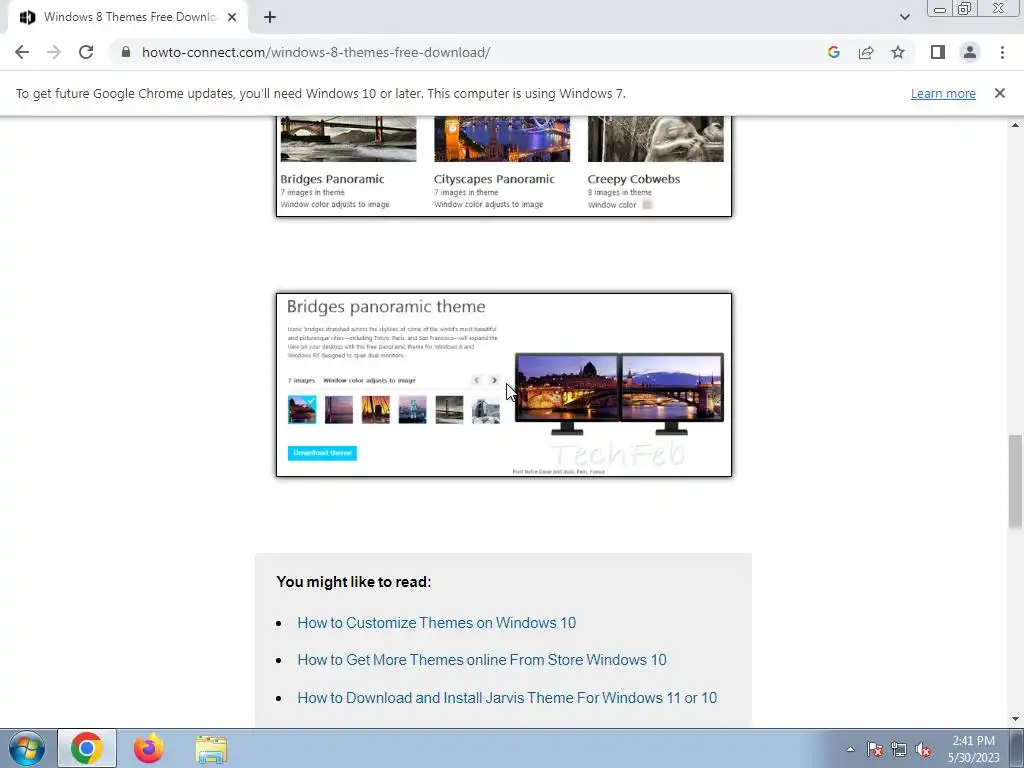Share this page icon

pyautogui.click(x=866, y=52)
